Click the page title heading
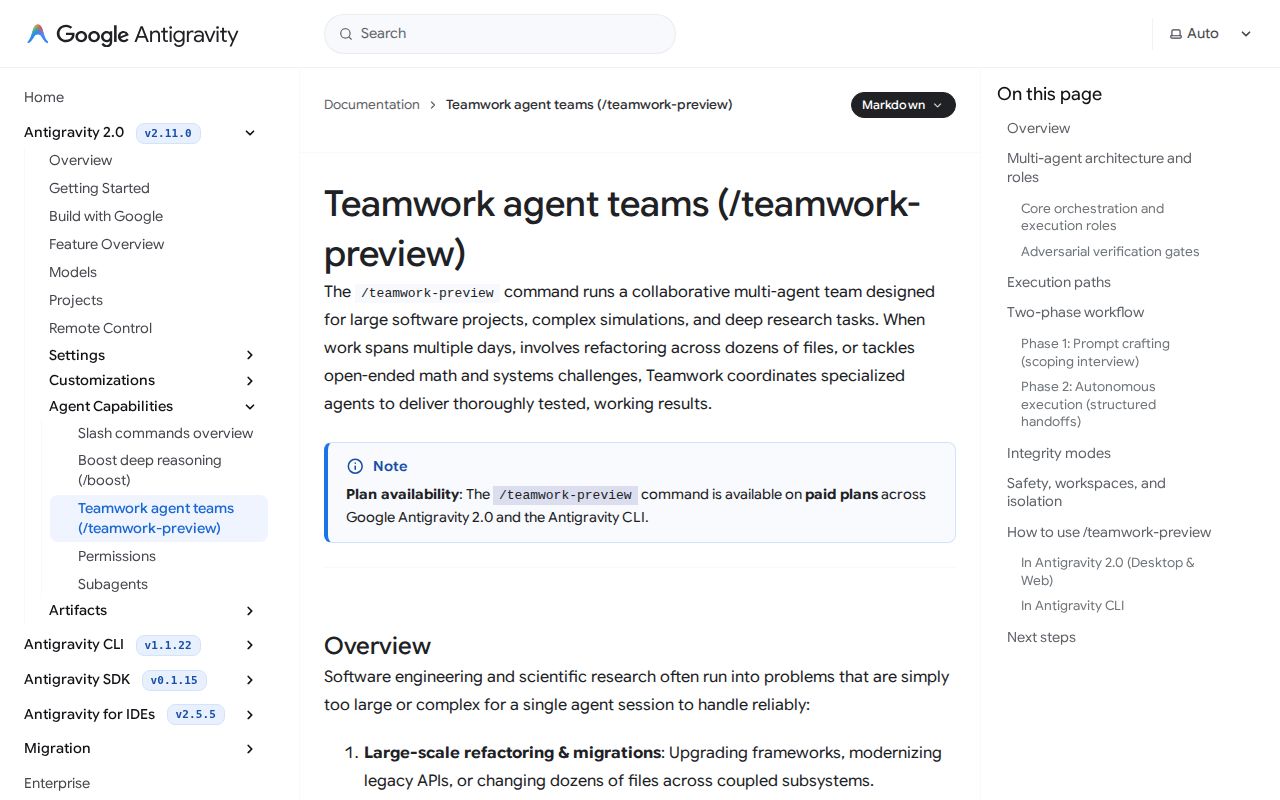Screen dimensions: 1280x800 pyautogui.click(x=621, y=229)
